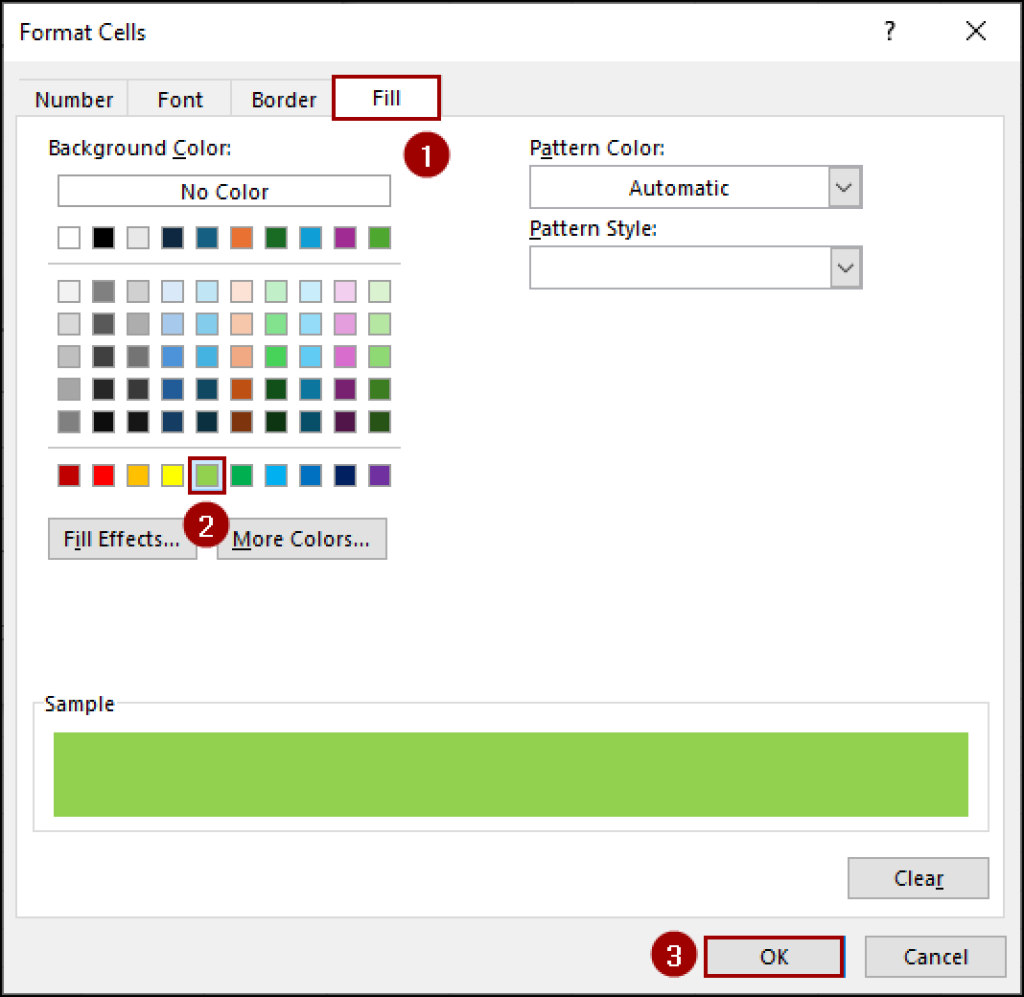1024x997 pixels.
Task: Open the Pattern Style dropdown
Action: [x=843, y=267]
